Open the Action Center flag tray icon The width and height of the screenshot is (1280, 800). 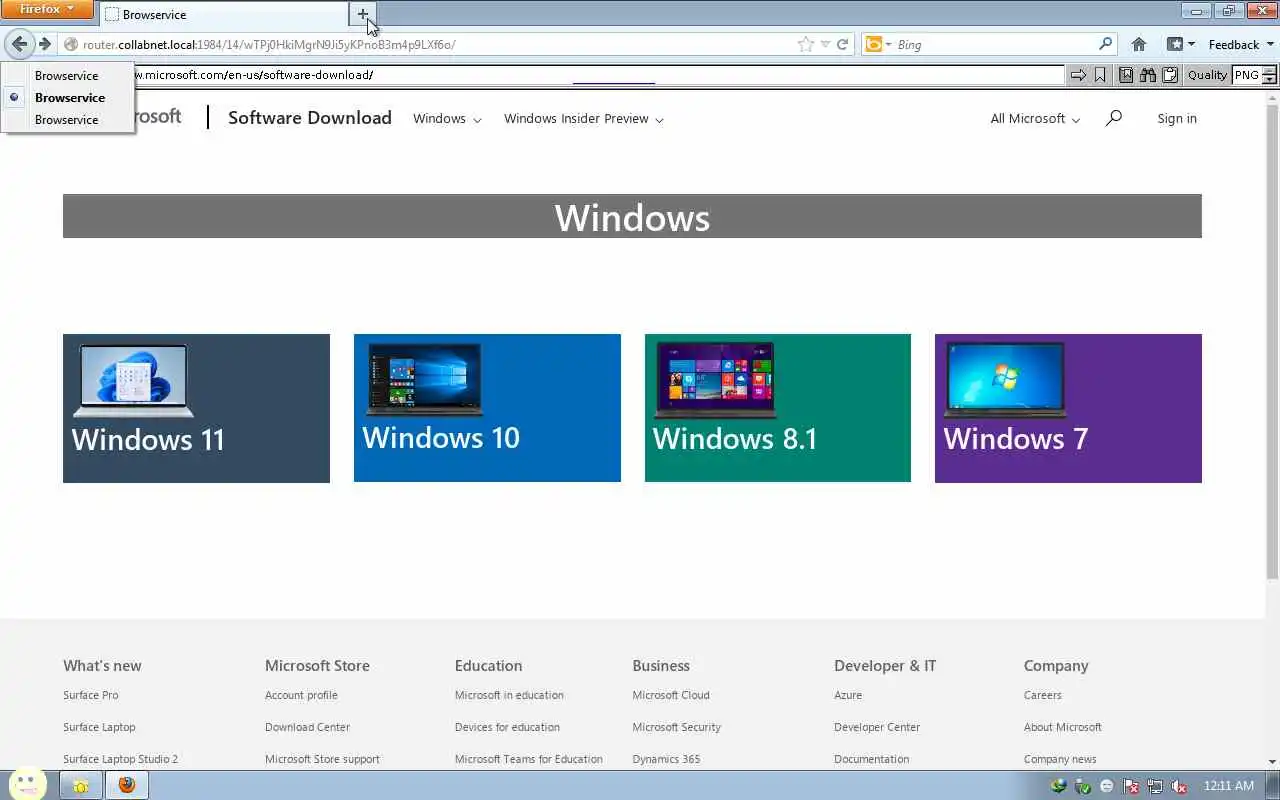coord(1131,786)
